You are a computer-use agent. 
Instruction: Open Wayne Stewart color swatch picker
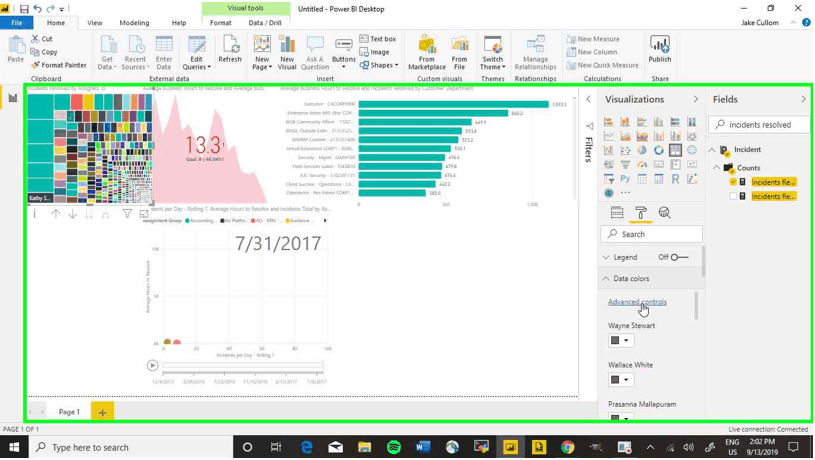[x=621, y=340]
